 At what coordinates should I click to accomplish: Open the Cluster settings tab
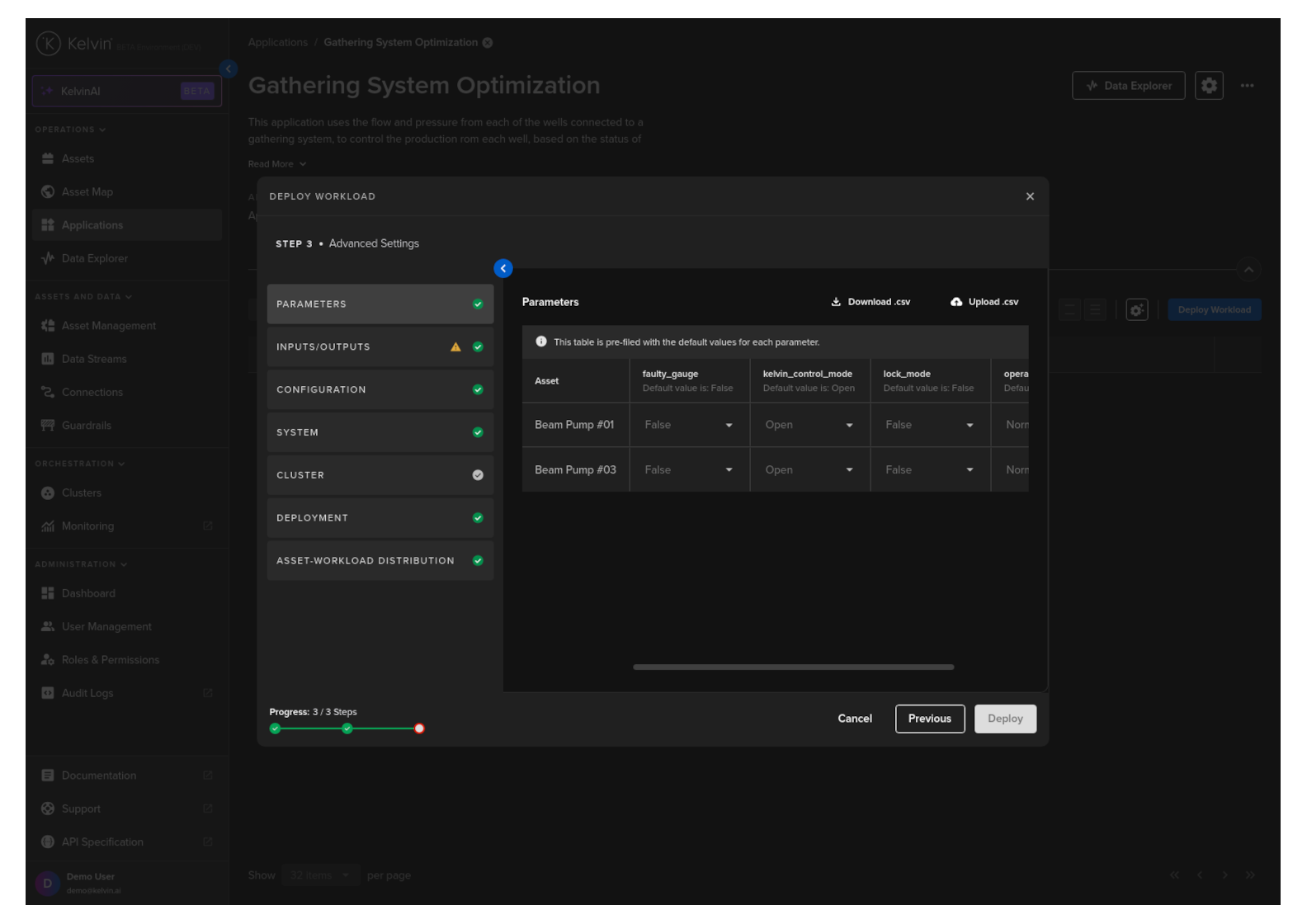coord(380,475)
